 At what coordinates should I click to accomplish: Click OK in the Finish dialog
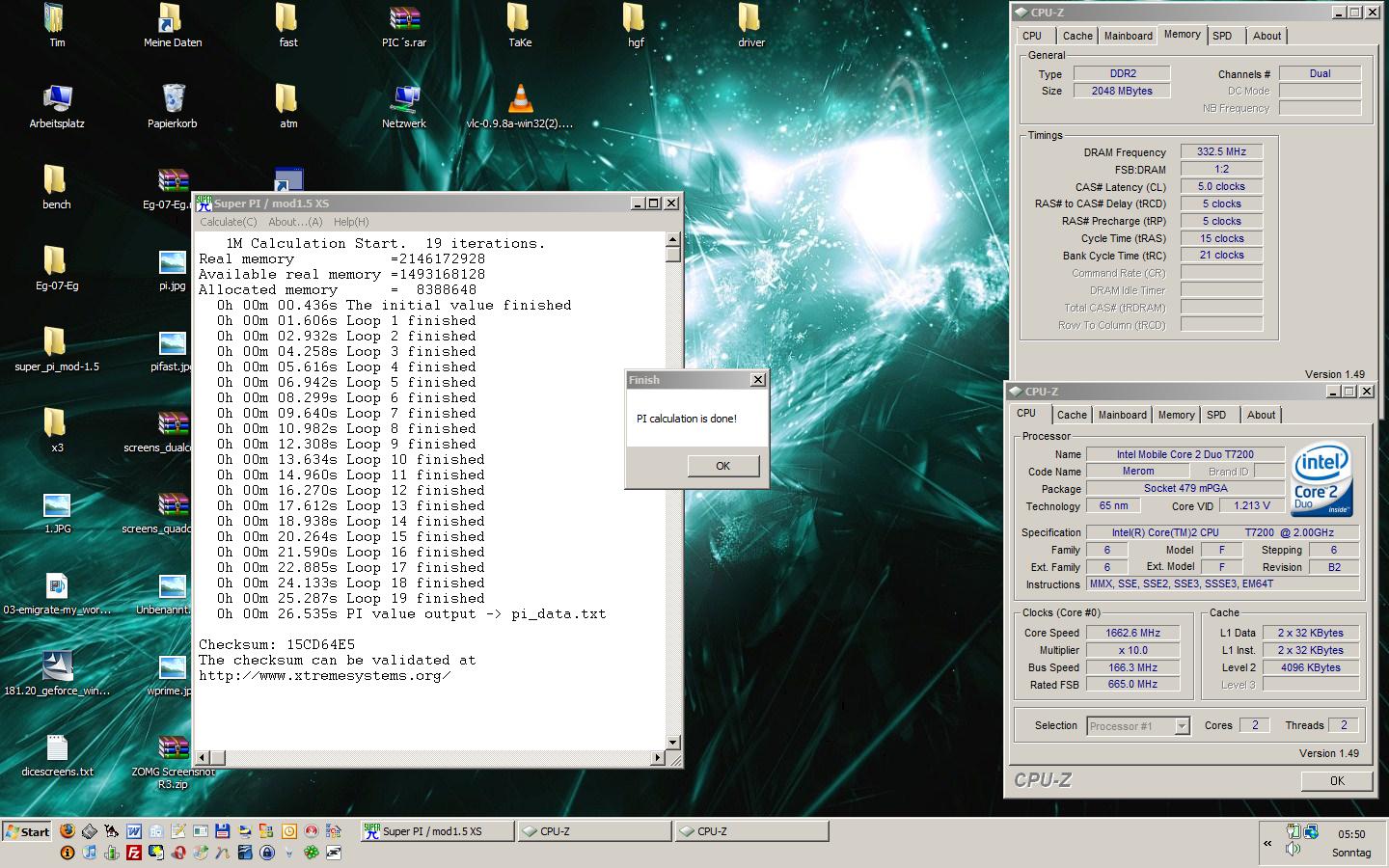click(x=722, y=466)
